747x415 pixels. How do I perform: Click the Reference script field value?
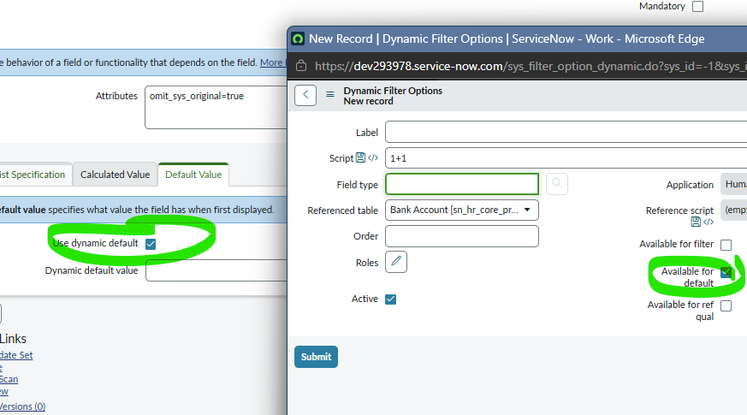click(x=734, y=210)
